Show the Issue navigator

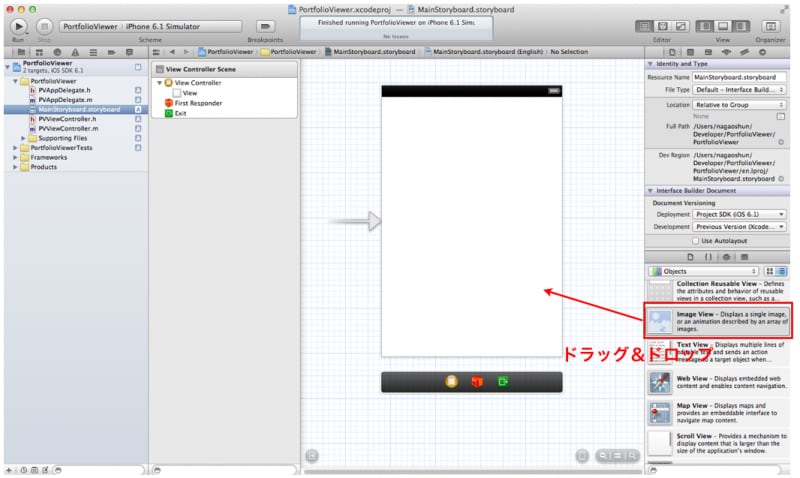76,52
